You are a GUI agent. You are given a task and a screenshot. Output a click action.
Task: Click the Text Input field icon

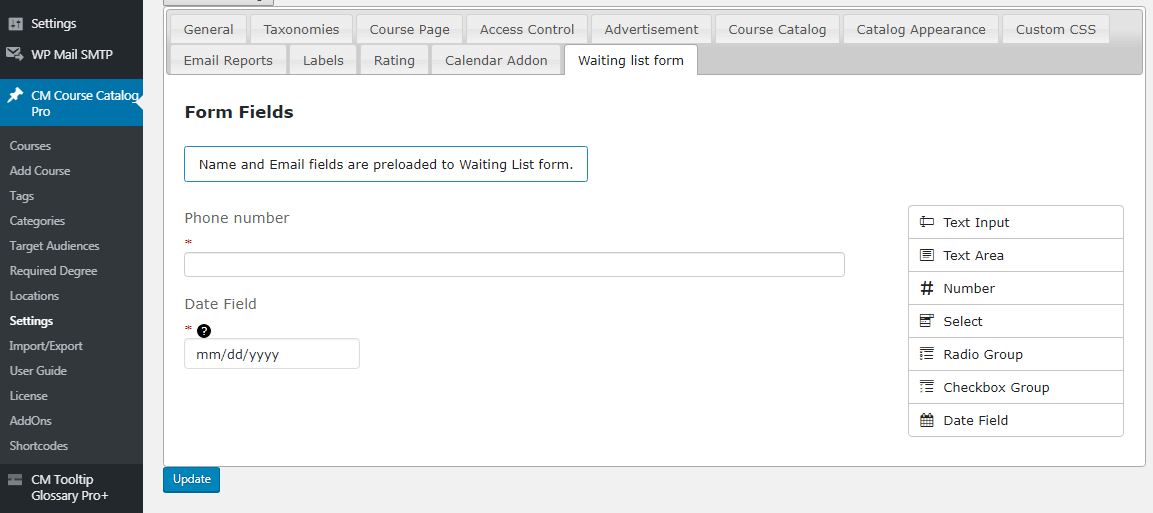(927, 222)
